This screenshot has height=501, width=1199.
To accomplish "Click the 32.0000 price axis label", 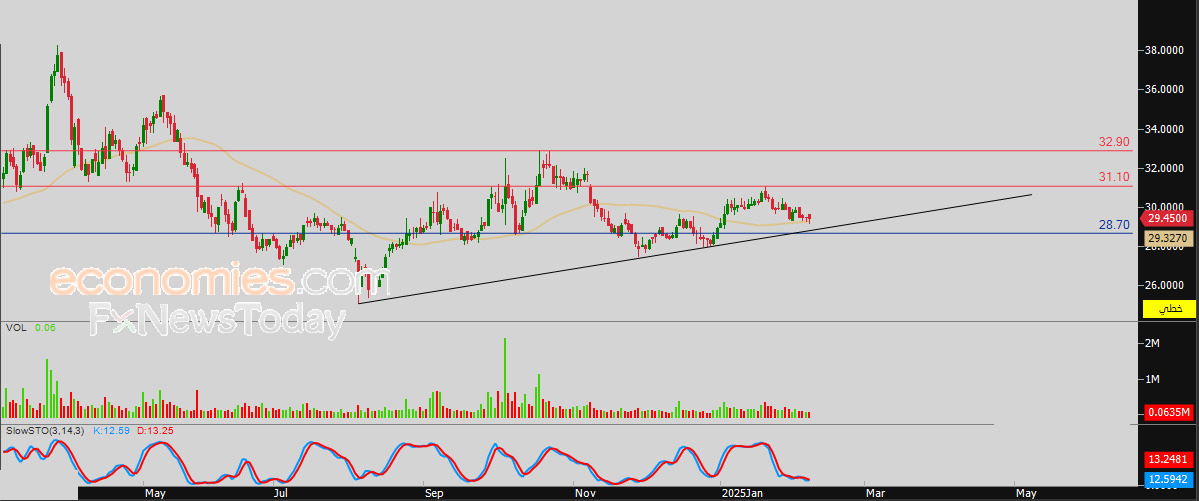I will tap(1165, 168).
